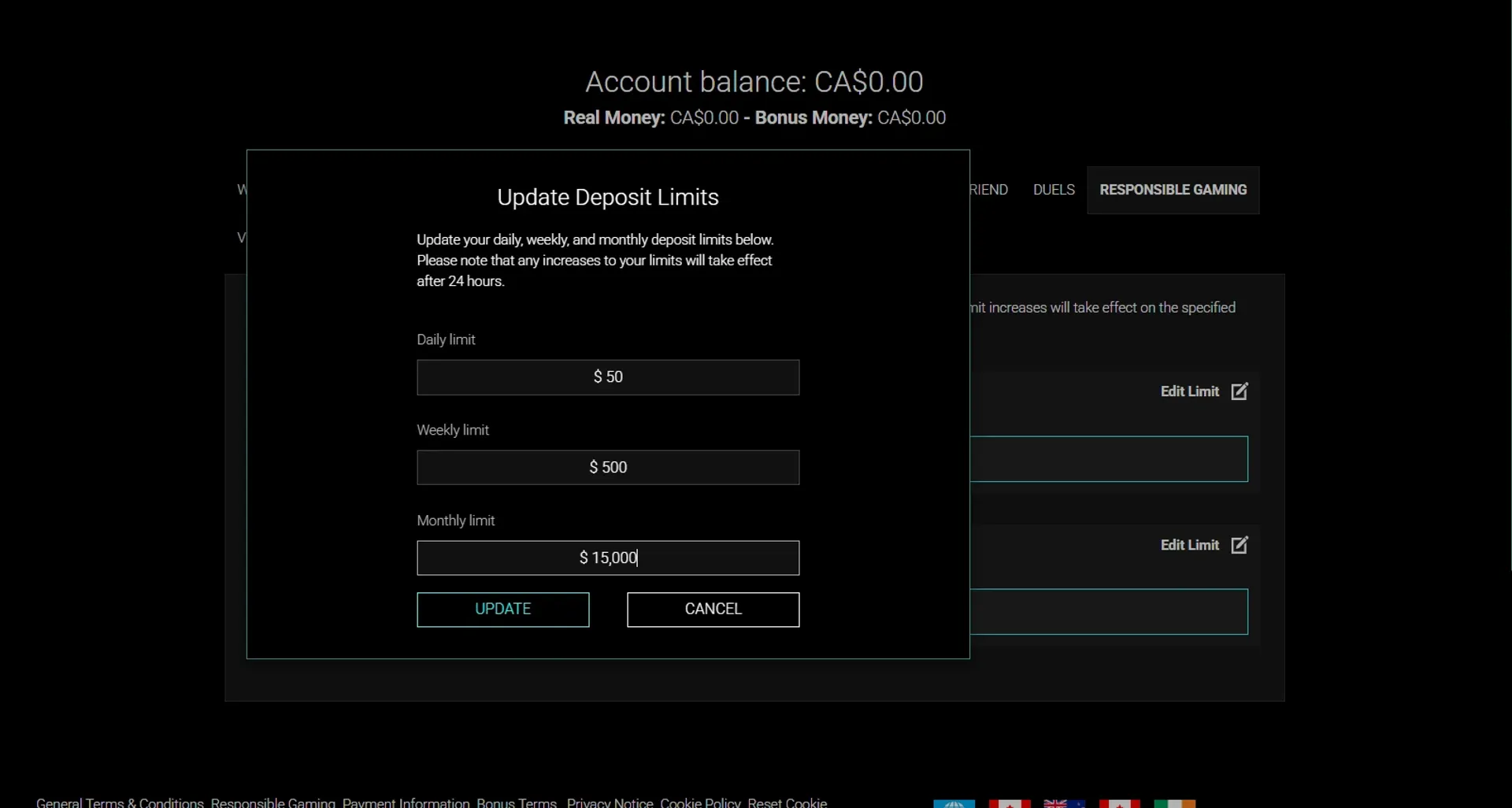Click the 'Bonus Money:' label

coord(813,118)
